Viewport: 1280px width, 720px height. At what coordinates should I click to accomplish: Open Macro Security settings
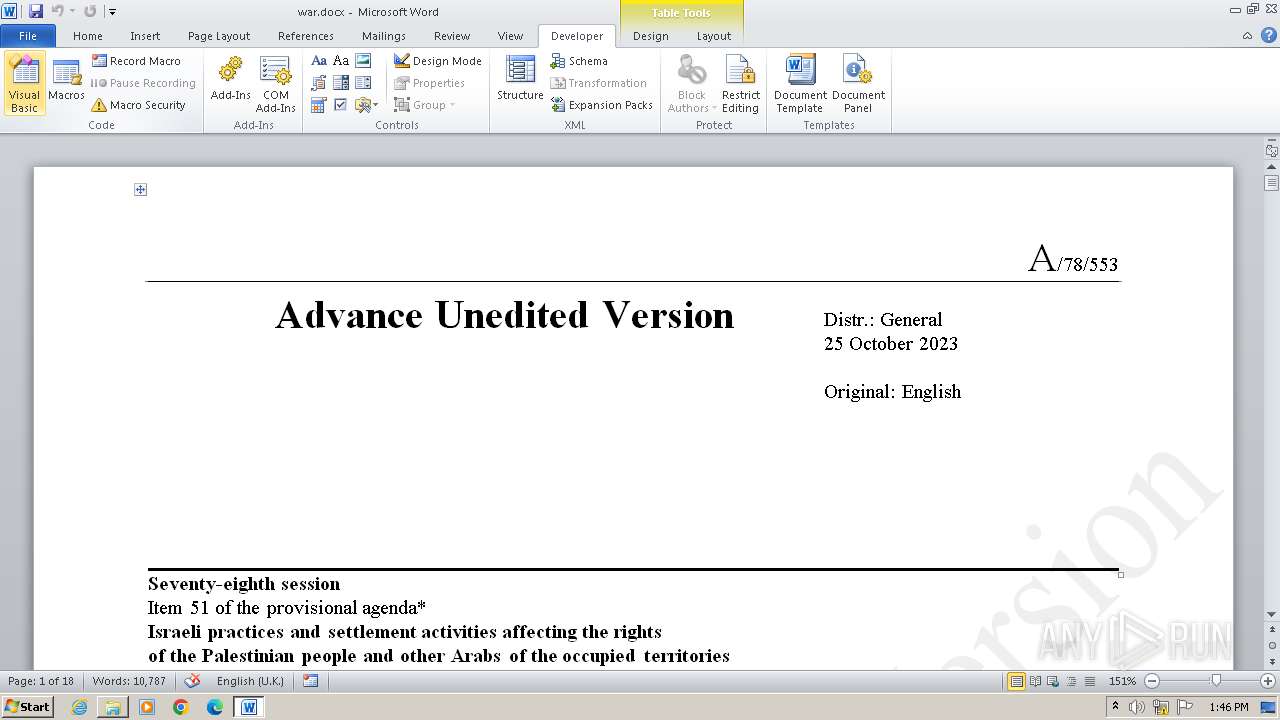[138, 105]
